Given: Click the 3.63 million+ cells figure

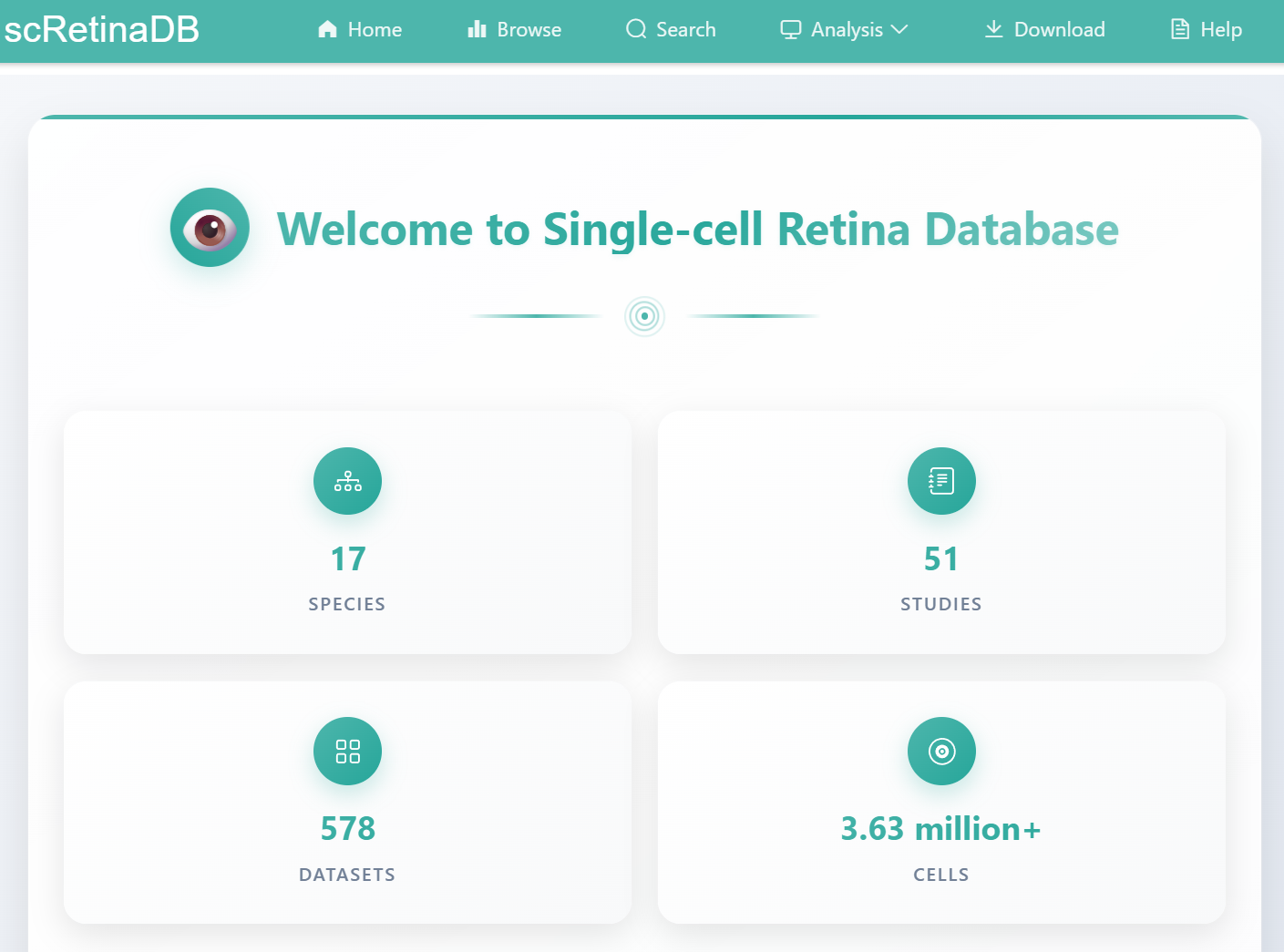Looking at the screenshot, I should point(940,829).
